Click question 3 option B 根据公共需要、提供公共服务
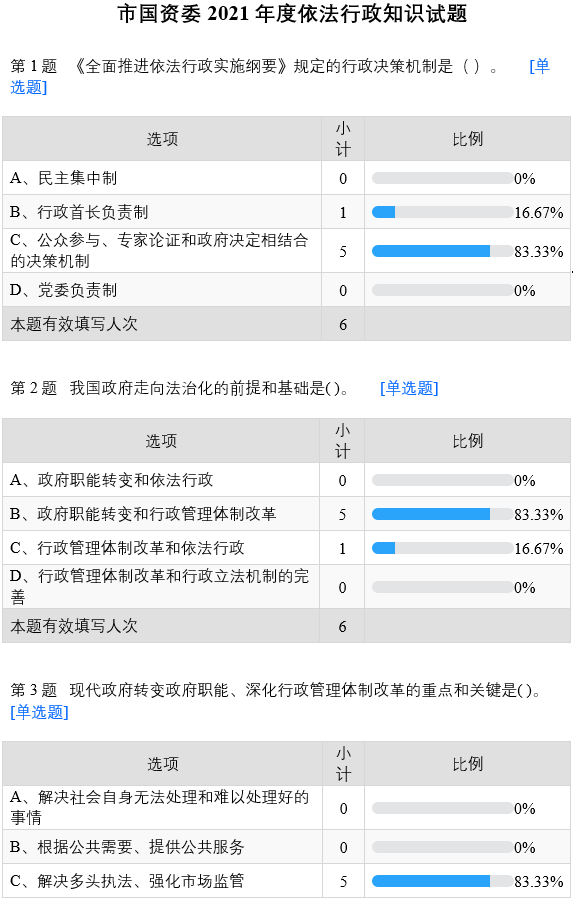Screen dimensions: 573x900 coord(127,847)
